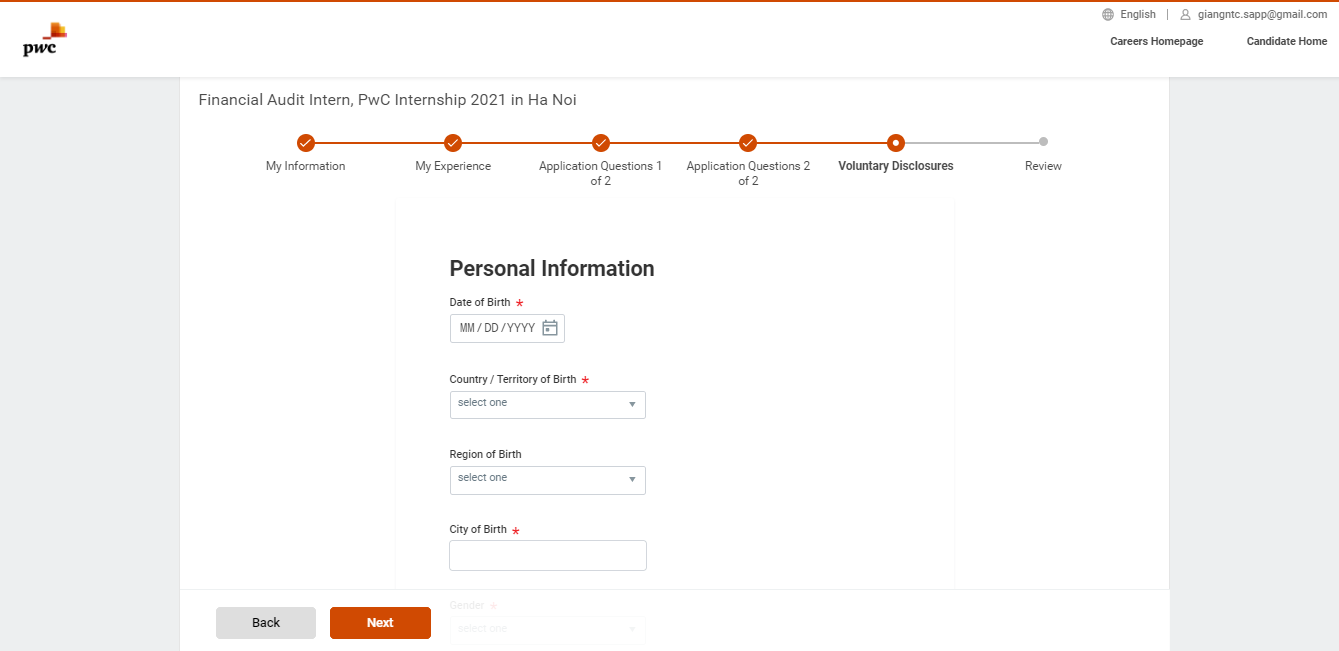Click the person icon next to the email address
The width and height of the screenshot is (1339, 651).
click(x=1186, y=13)
